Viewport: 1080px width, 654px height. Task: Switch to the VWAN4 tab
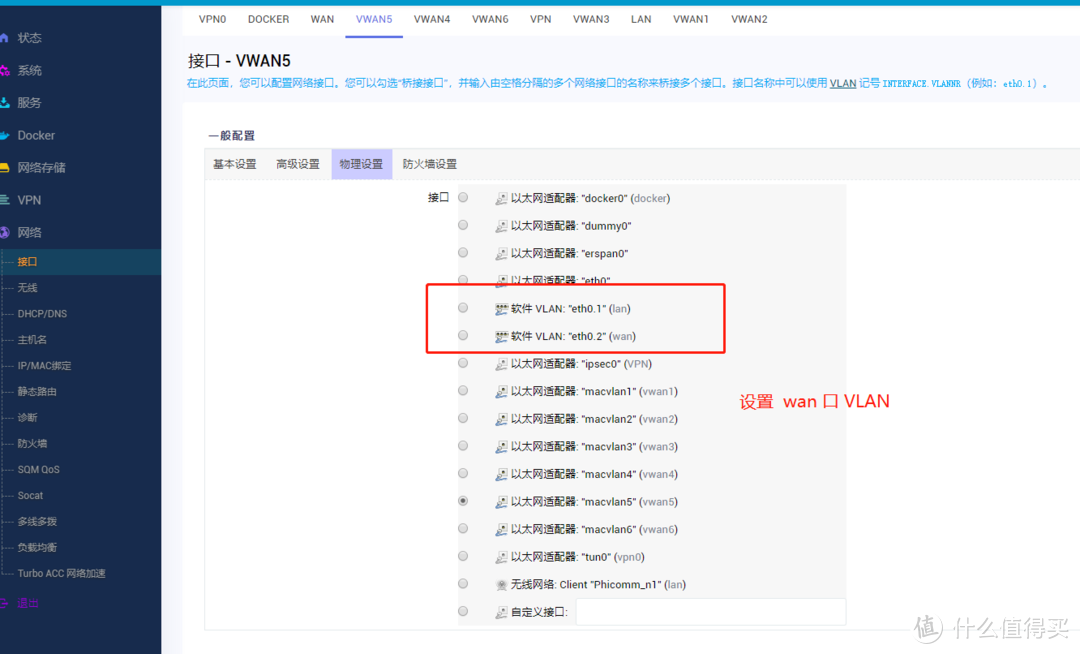click(432, 18)
